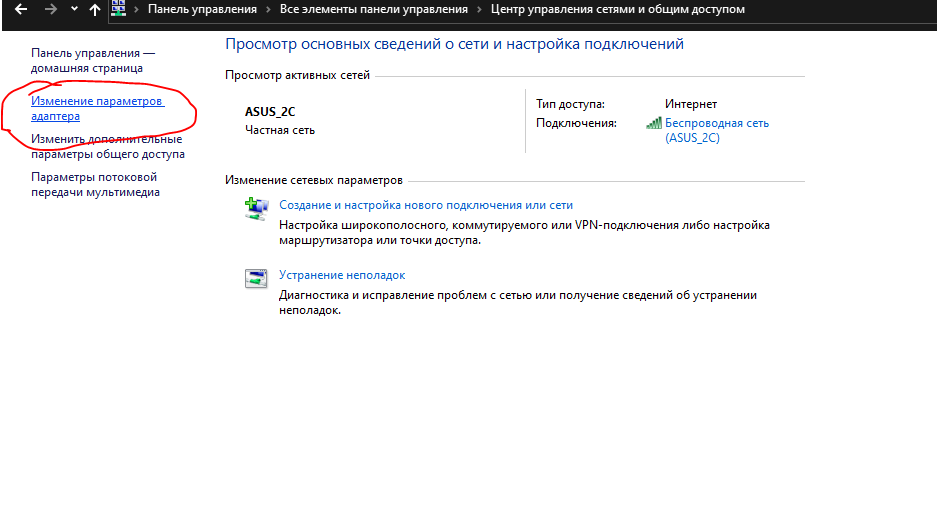This screenshot has width=937, height=530.
Task: Go back with the left arrow button
Action: pos(21,9)
